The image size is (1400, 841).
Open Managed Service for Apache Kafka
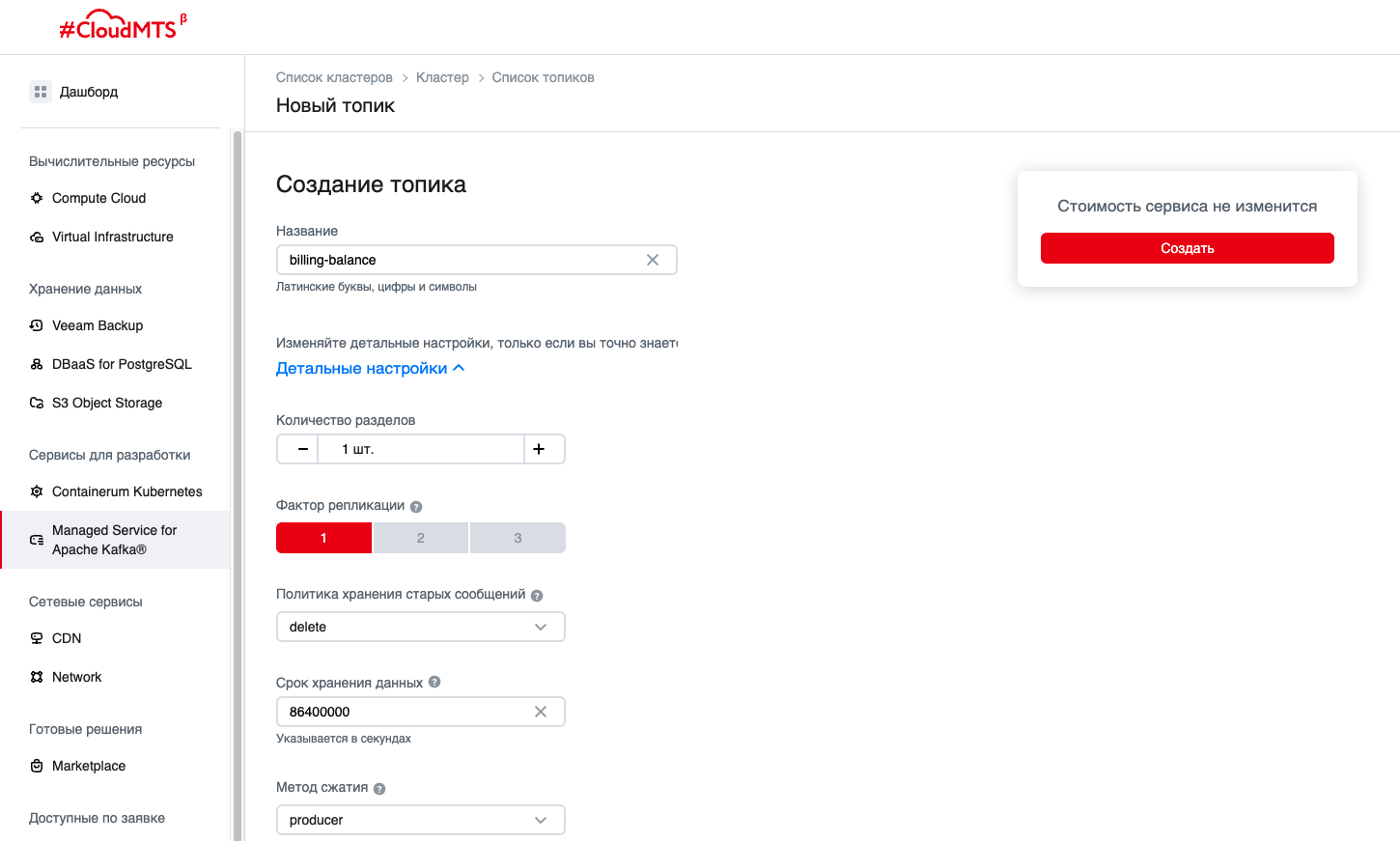click(x=114, y=540)
